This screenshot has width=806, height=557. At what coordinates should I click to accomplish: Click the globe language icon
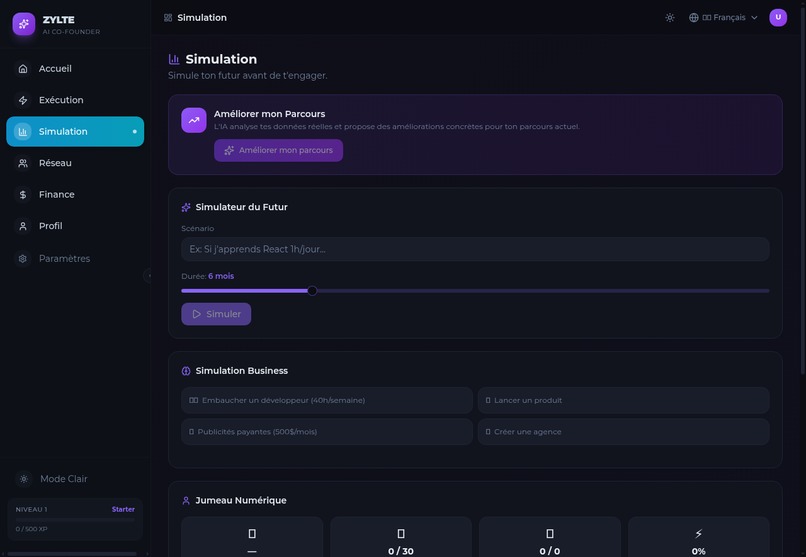click(x=693, y=17)
